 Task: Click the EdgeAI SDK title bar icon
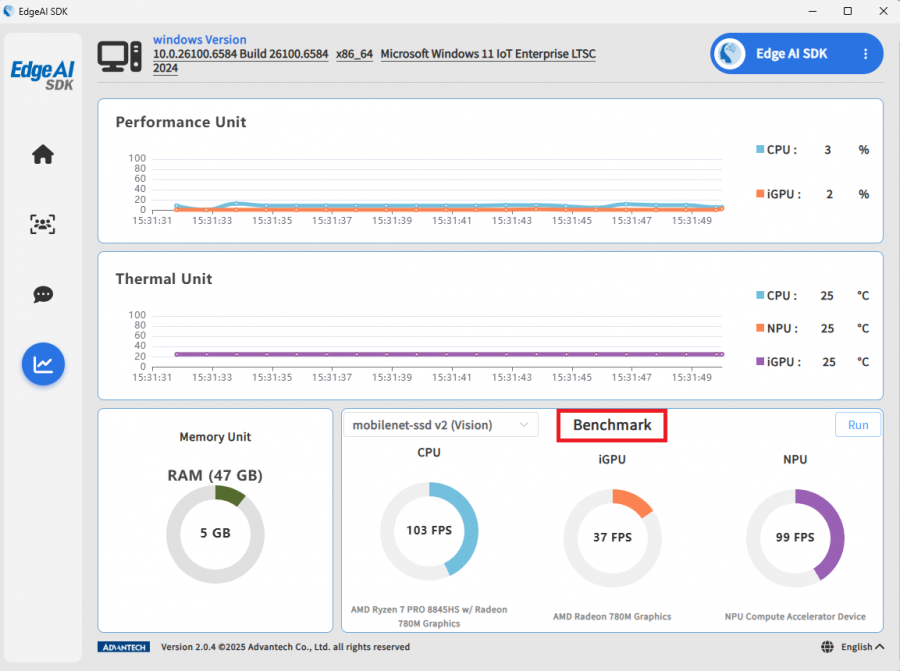[x=10, y=11]
